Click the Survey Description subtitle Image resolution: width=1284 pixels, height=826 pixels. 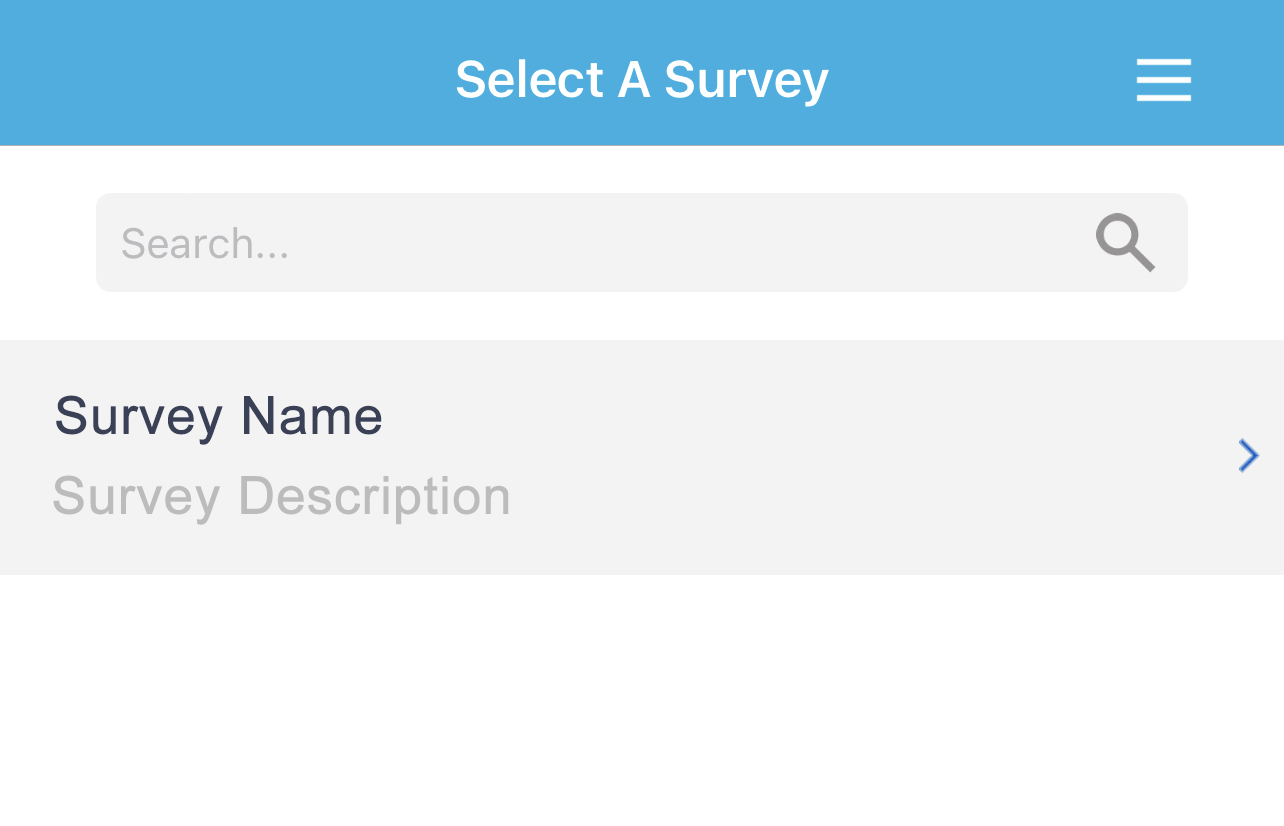coord(281,496)
